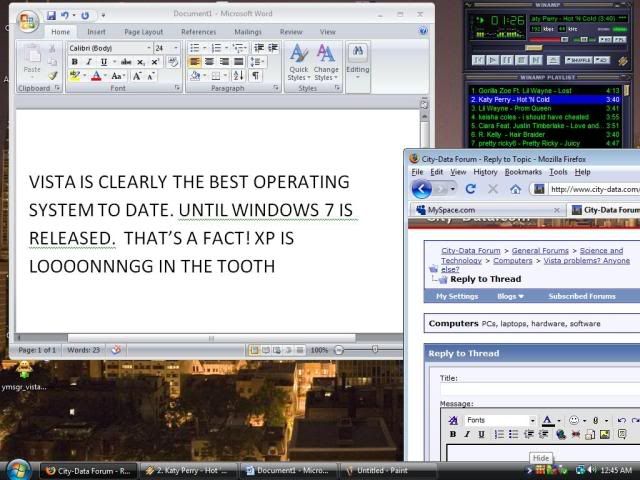Increase indent in Word ribbon
This screenshot has width=640, height=480.
point(273,48)
